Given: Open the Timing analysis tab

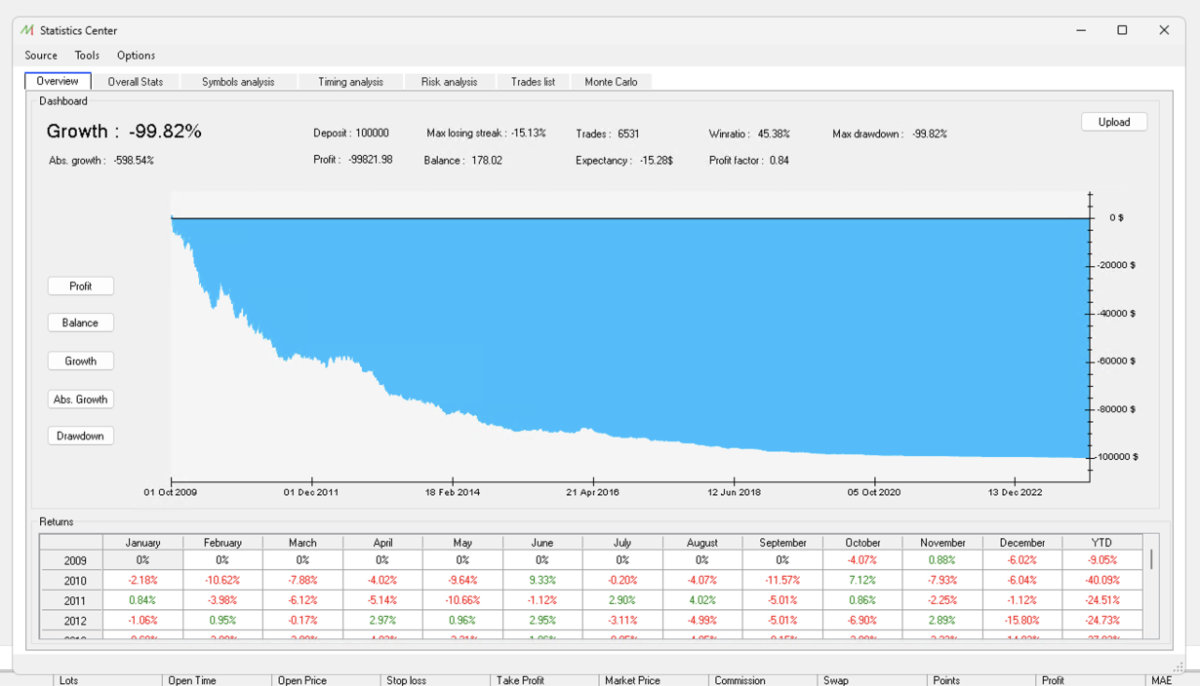Looking at the screenshot, I should coord(350,82).
